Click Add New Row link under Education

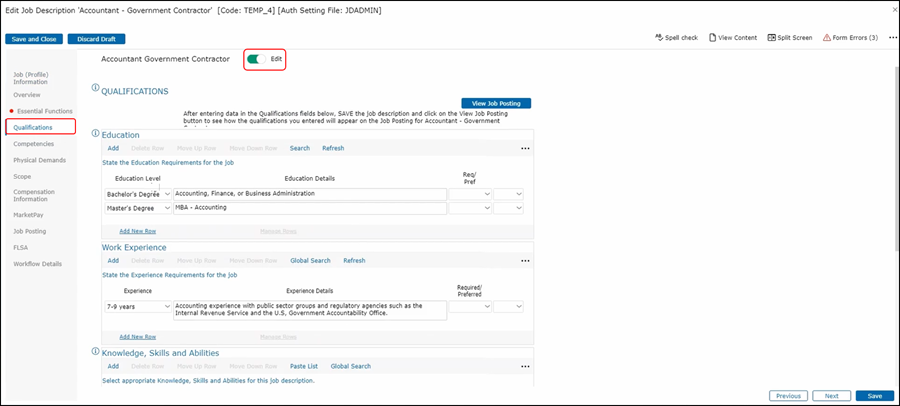[x=137, y=230]
